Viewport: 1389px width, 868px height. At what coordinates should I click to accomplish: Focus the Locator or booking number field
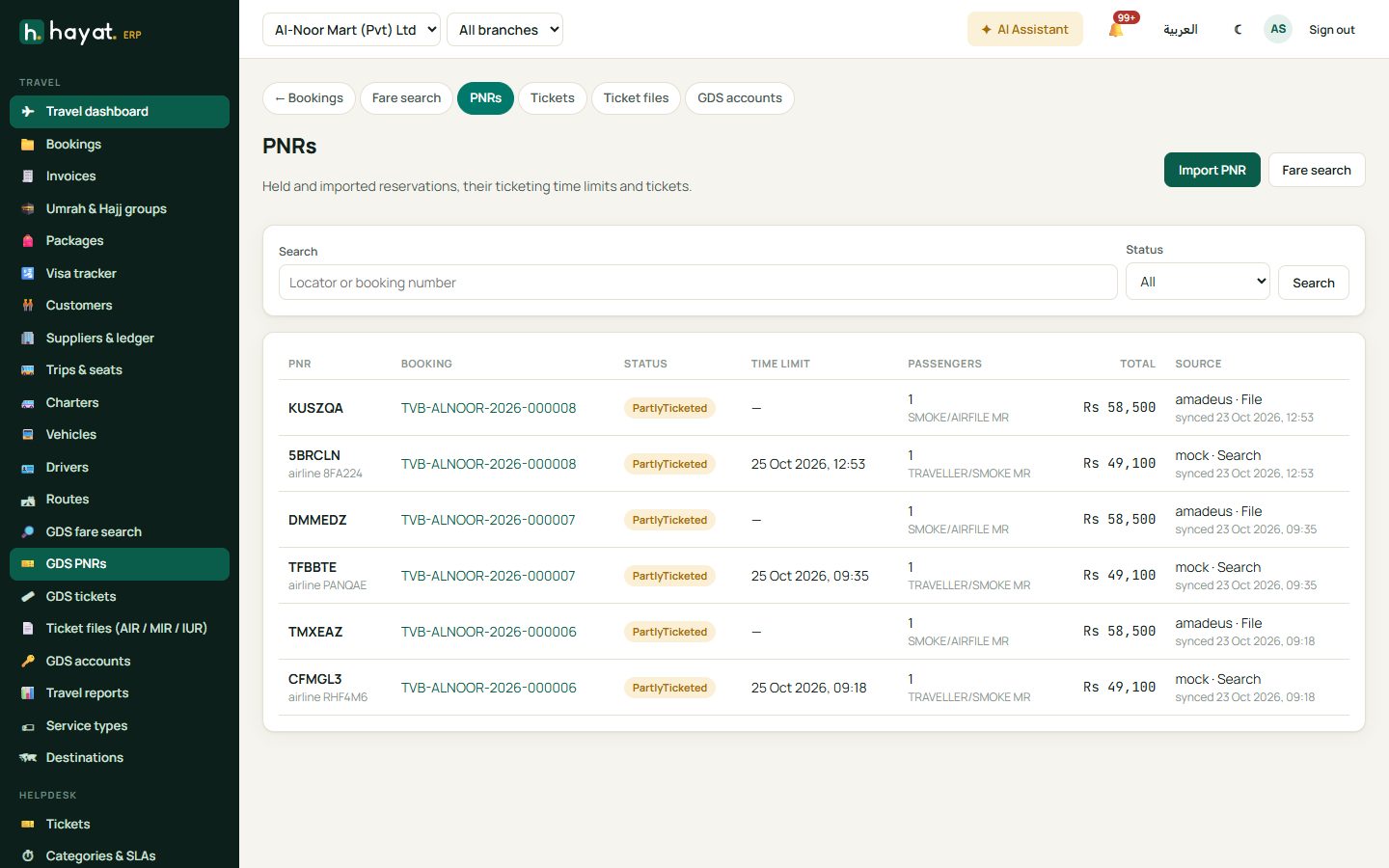(698, 283)
